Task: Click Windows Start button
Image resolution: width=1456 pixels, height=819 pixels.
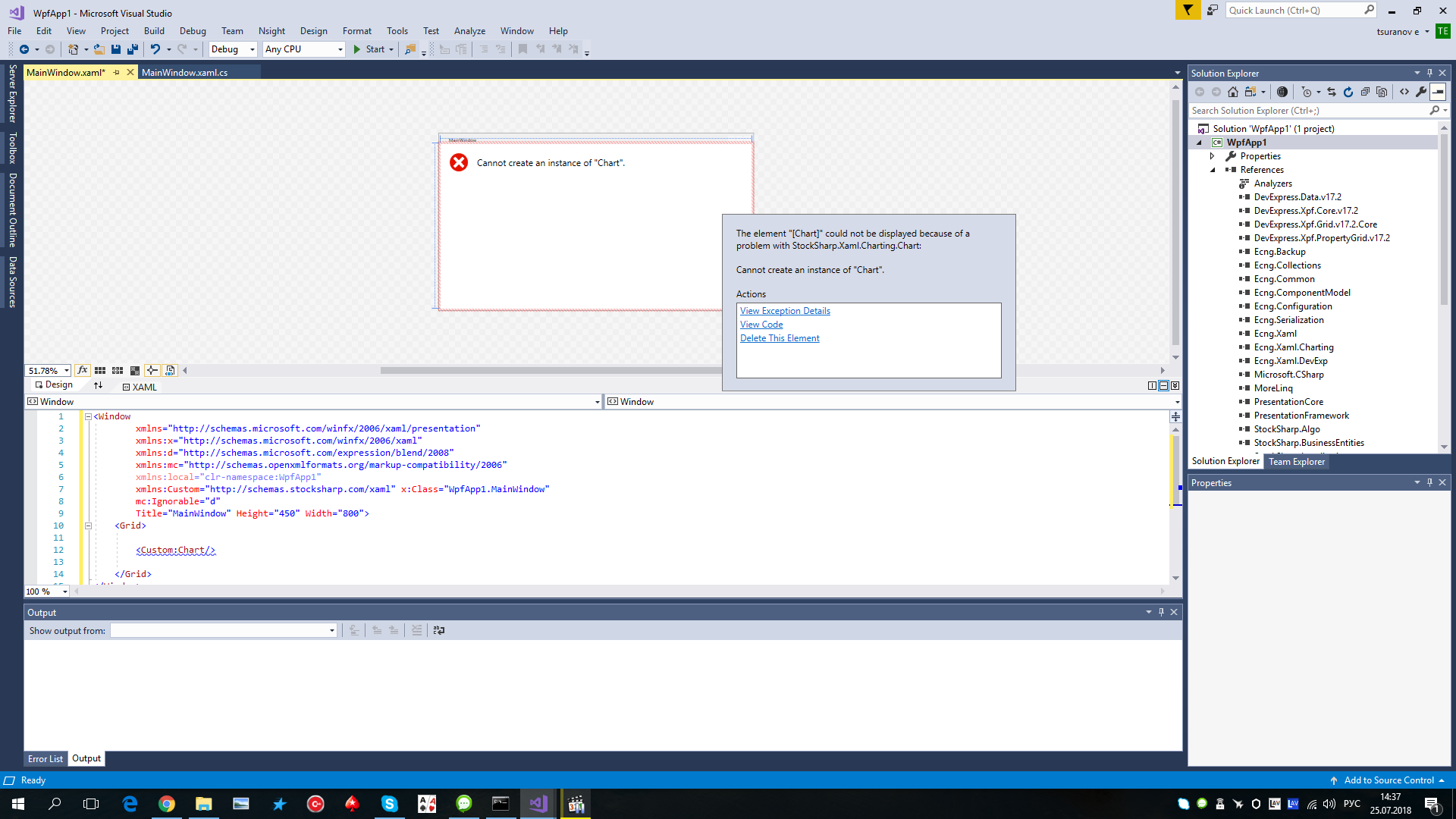Action: [x=18, y=804]
